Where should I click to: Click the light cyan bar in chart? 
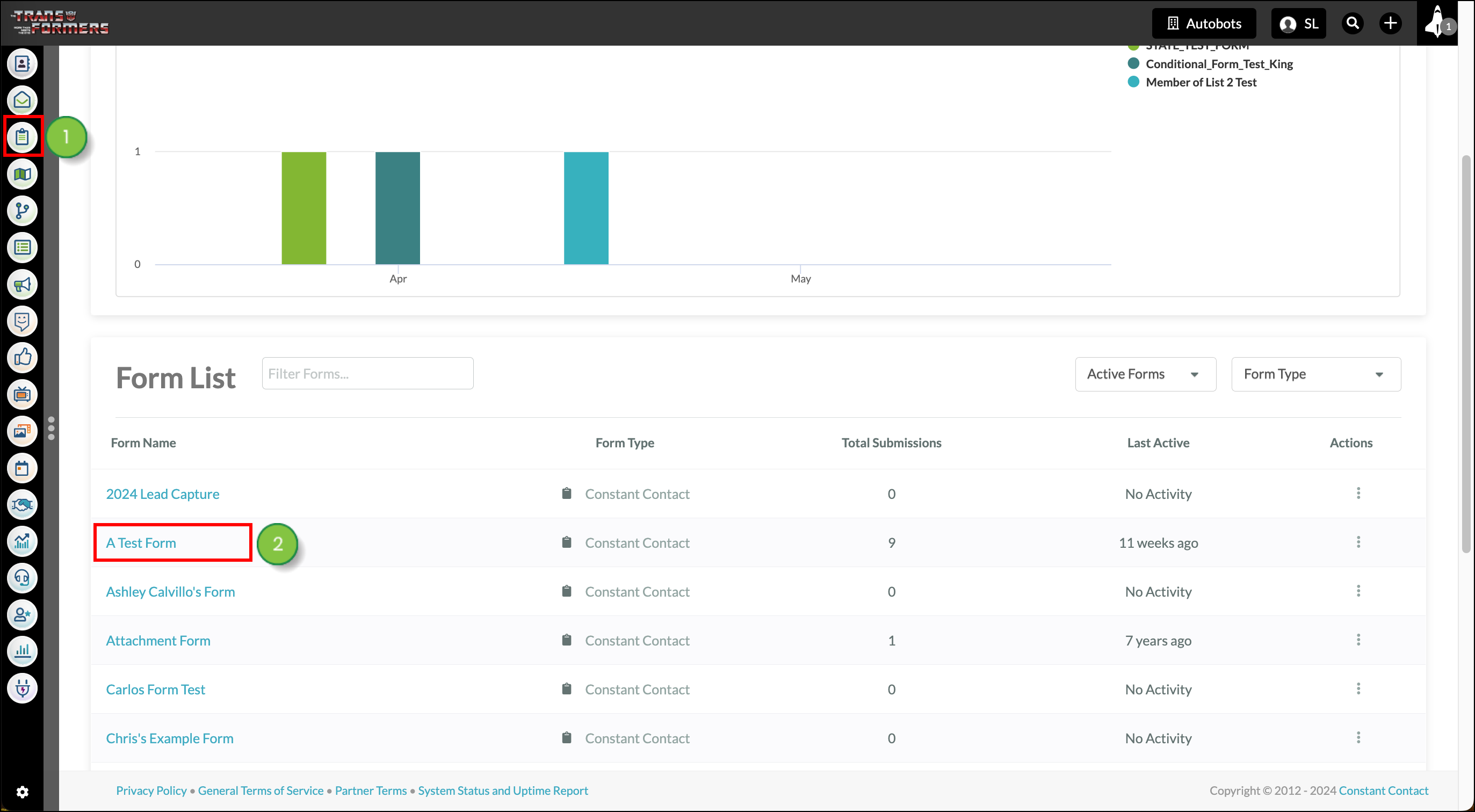(x=586, y=208)
